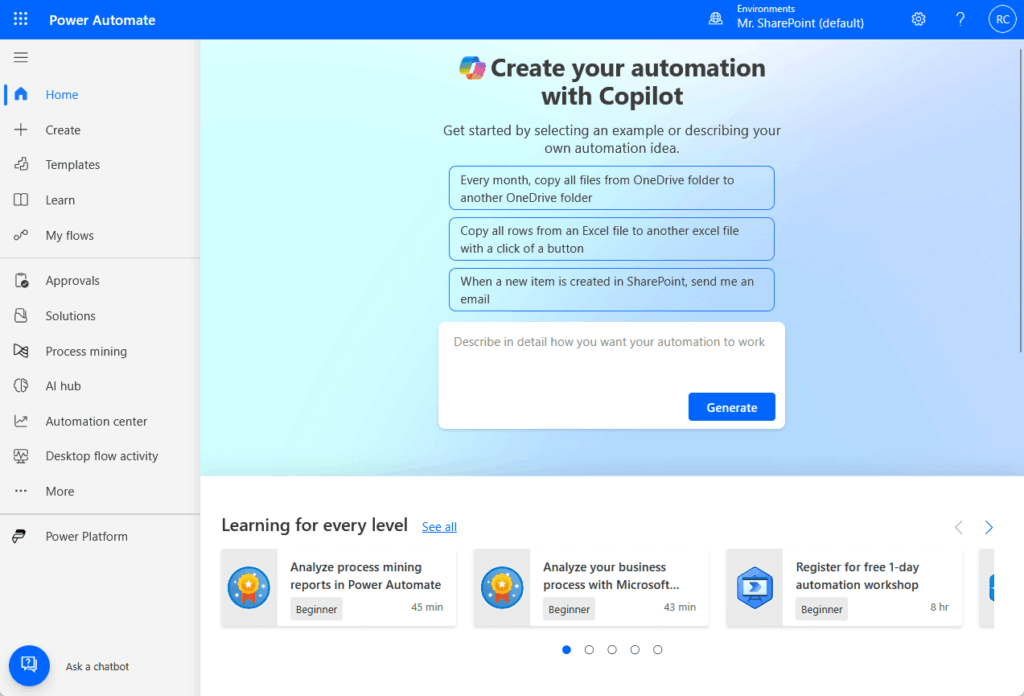
Task: Open Analyze process mining reports card
Action: 338,588
